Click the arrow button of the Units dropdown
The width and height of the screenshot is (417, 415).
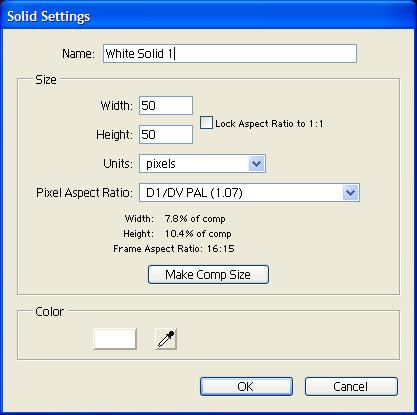(x=257, y=164)
